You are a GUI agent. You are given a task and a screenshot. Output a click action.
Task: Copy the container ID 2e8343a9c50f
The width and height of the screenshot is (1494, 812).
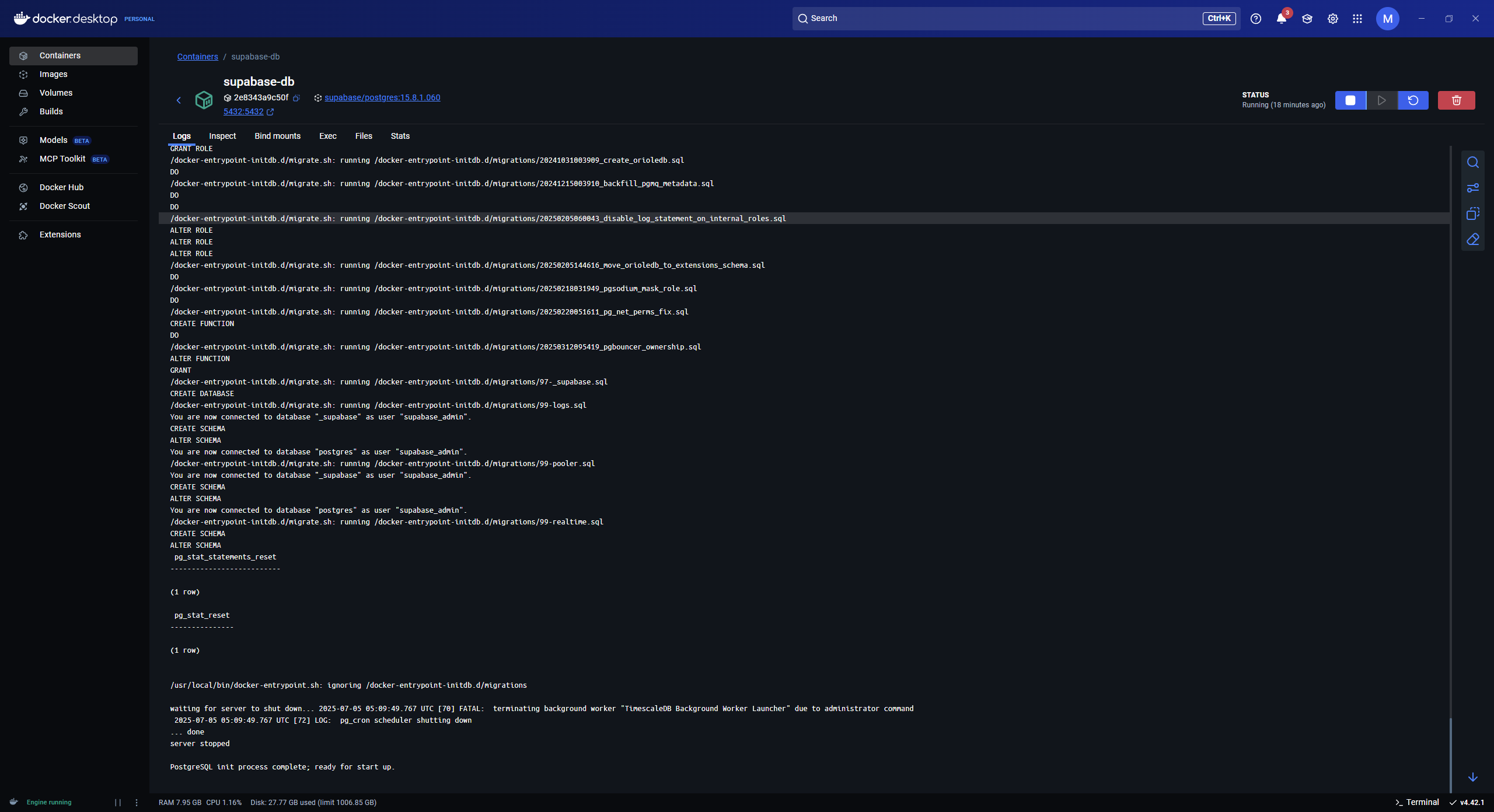tap(296, 98)
